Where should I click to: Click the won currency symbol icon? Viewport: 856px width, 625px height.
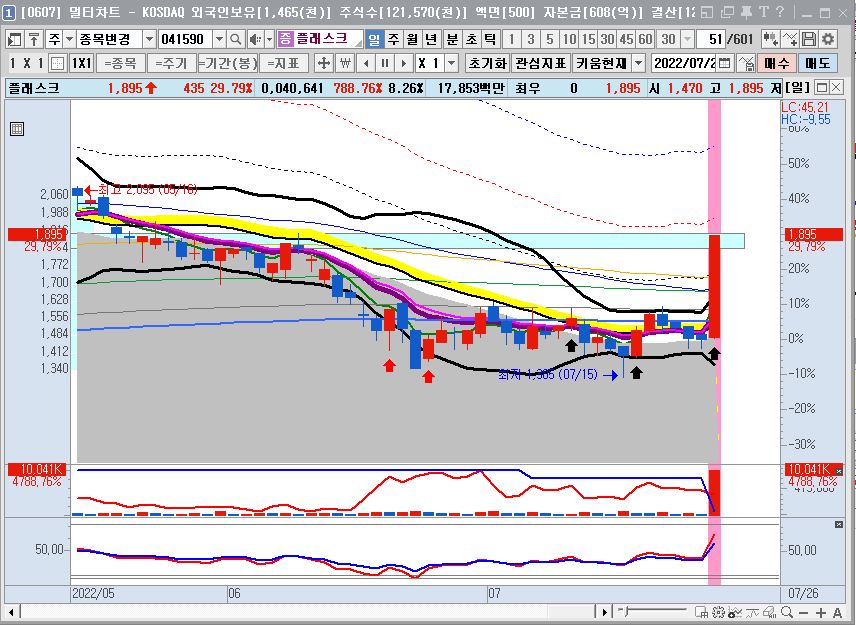[x=344, y=63]
